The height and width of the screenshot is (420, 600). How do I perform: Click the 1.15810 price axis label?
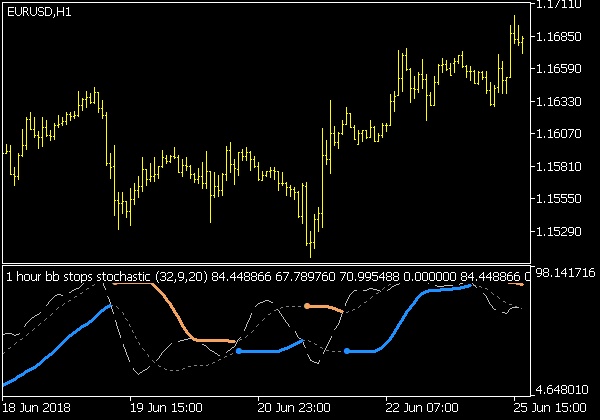point(559,167)
